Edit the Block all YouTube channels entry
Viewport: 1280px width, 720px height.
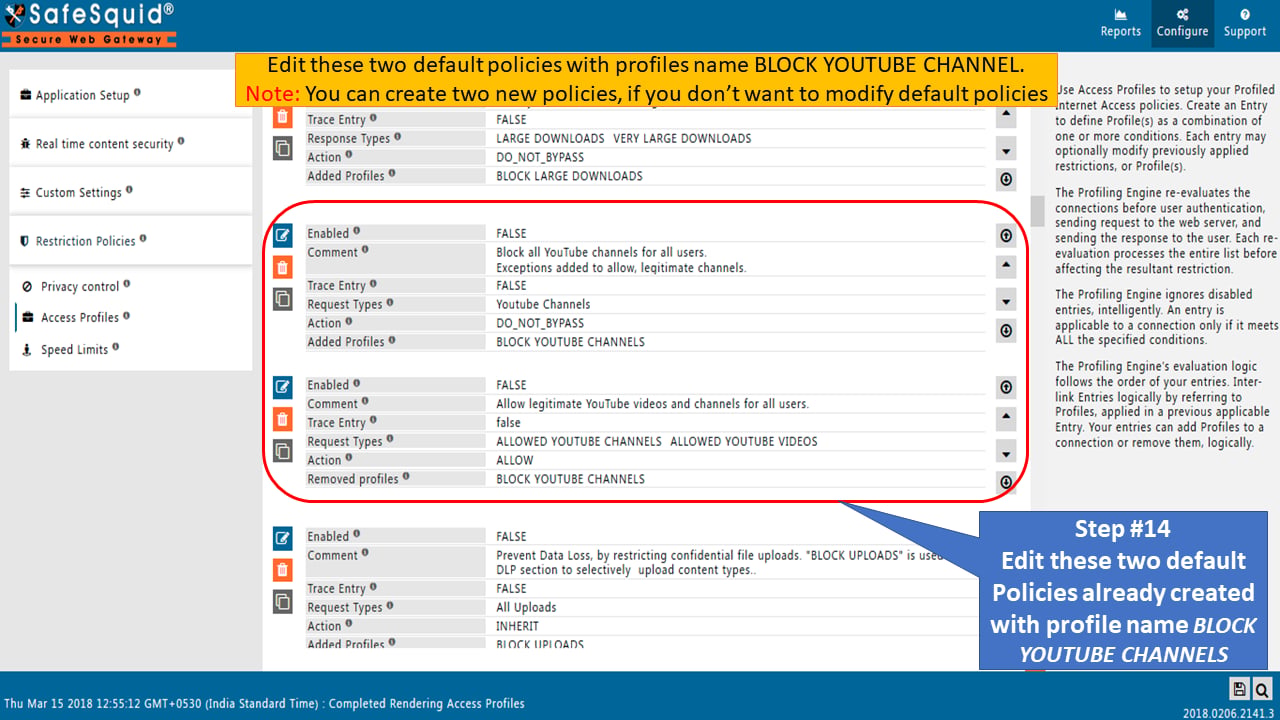283,236
